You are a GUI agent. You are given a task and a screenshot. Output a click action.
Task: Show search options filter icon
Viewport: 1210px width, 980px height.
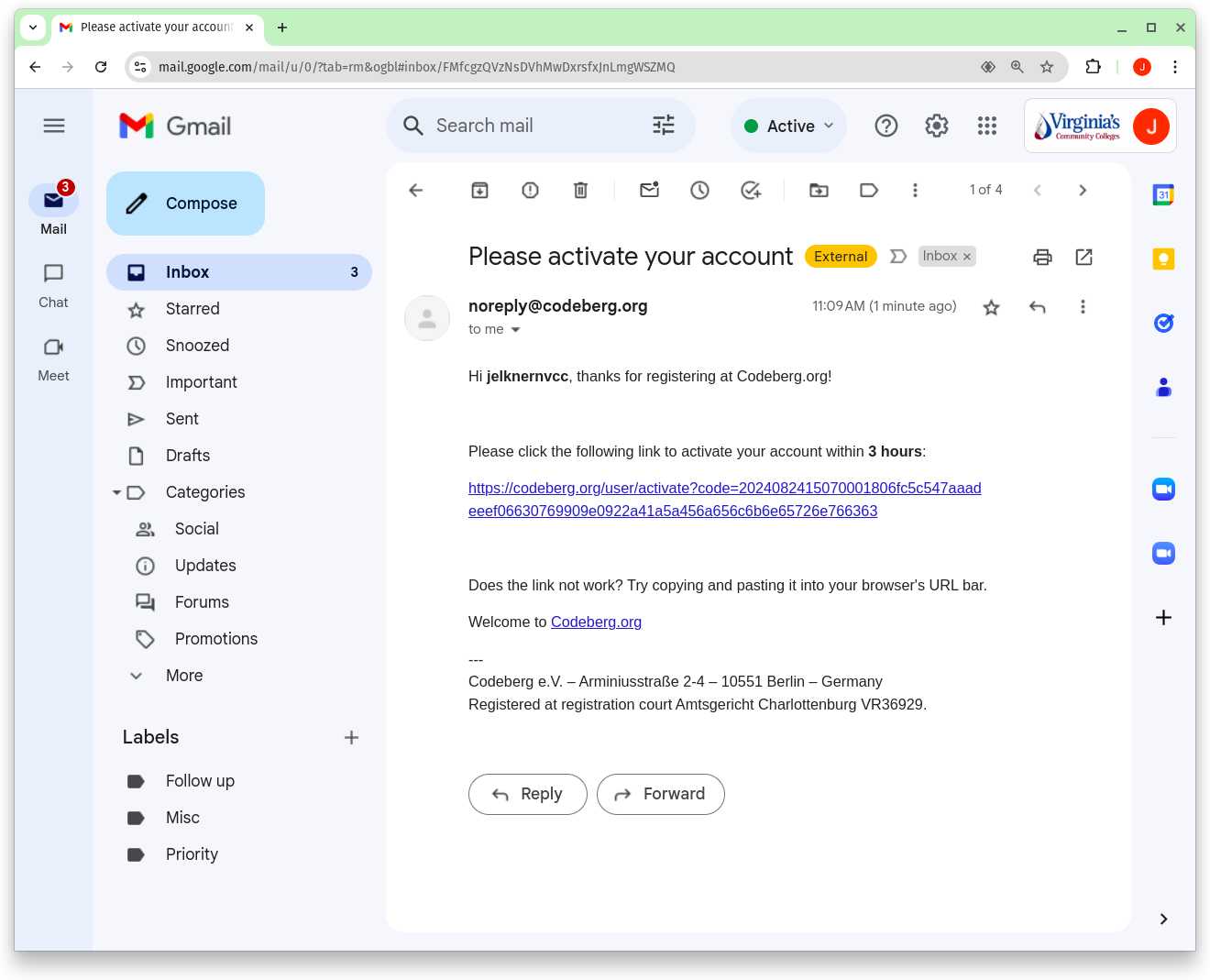(664, 126)
